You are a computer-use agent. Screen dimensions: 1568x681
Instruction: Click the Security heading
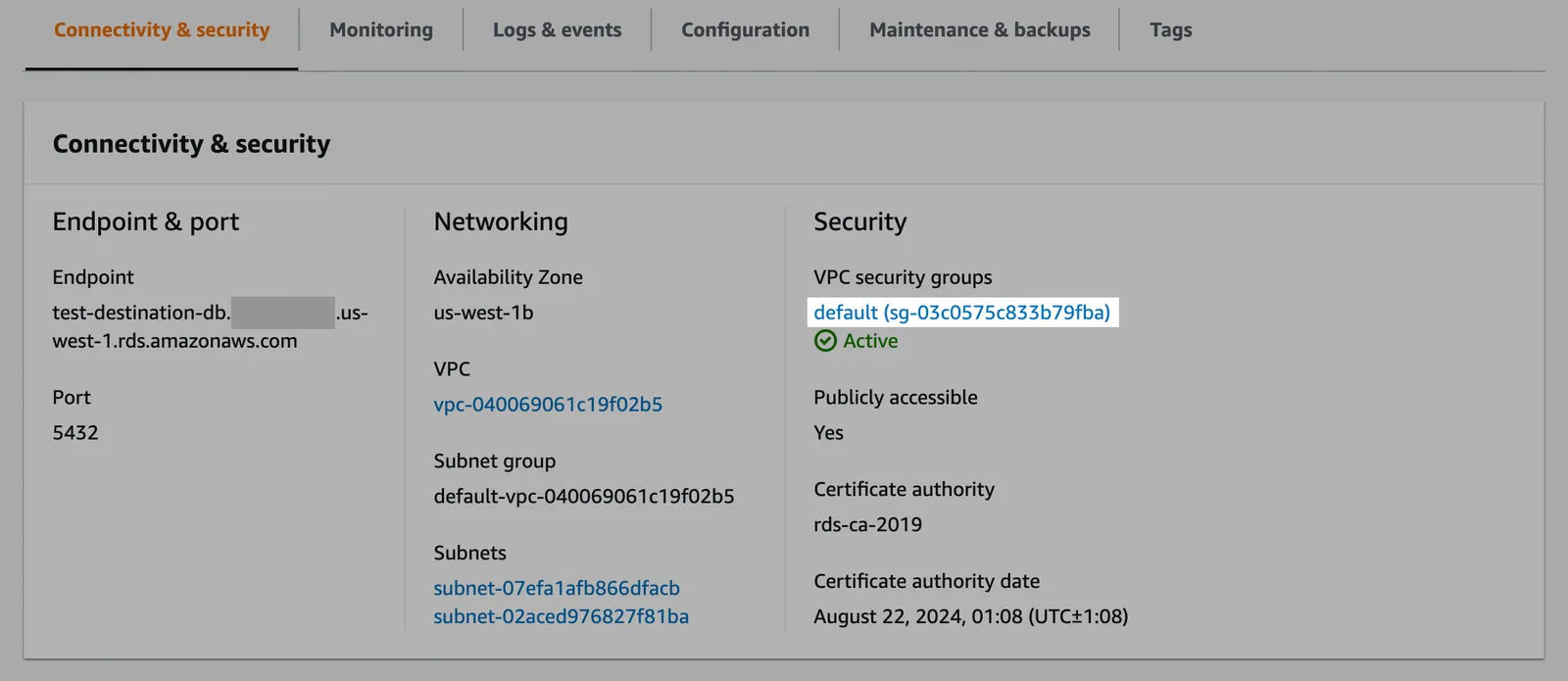[859, 221]
